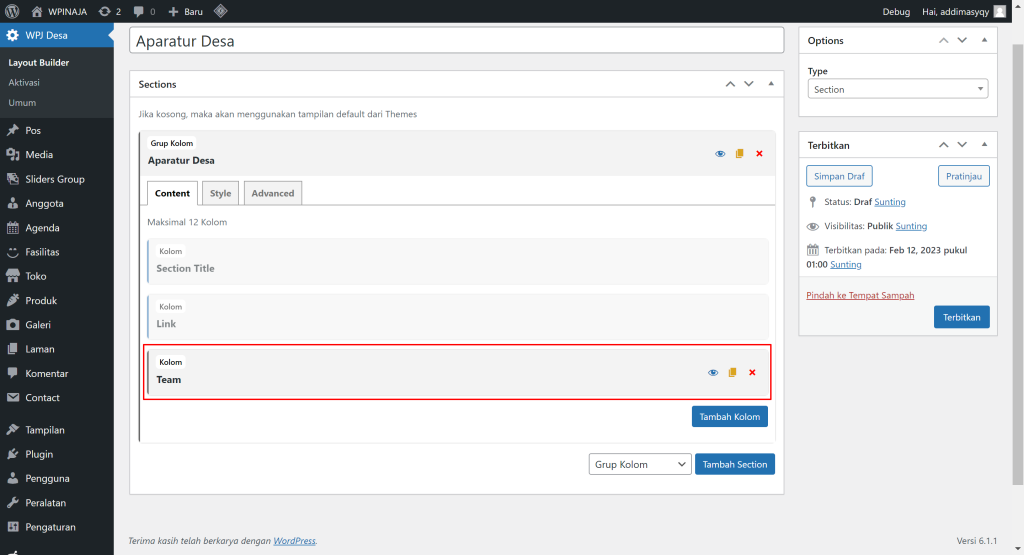Viewport: 1024px width, 555px height.
Task: Duplicate the Aparatur Desa group using copy icon
Action: click(x=739, y=153)
